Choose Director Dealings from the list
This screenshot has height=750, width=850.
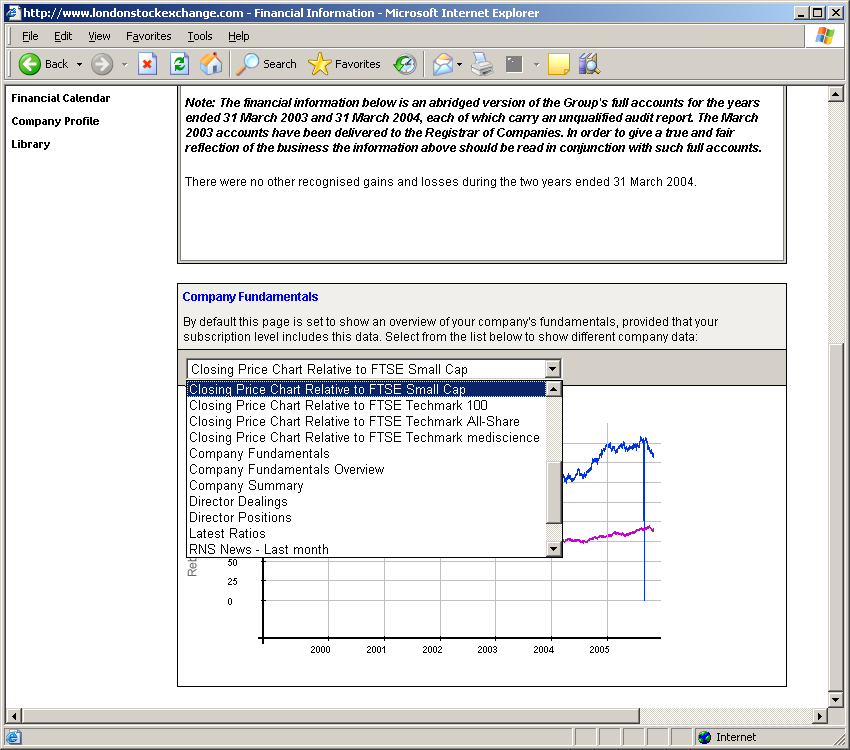click(366, 501)
